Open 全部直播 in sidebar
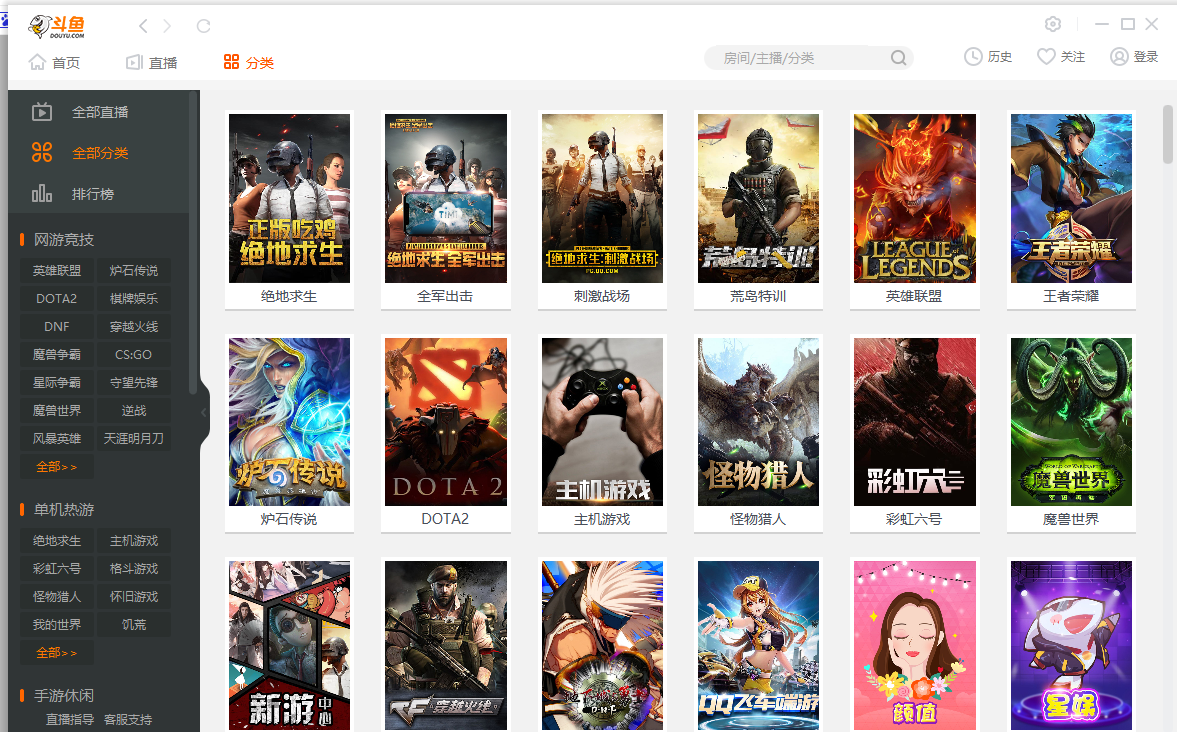 (99, 112)
